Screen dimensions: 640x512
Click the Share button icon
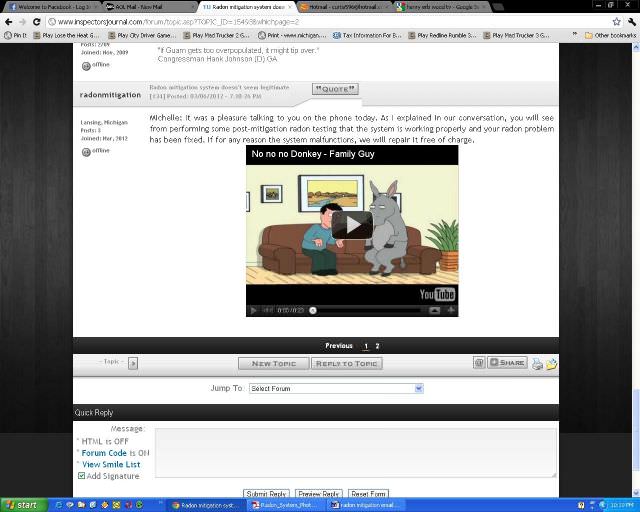(507, 363)
